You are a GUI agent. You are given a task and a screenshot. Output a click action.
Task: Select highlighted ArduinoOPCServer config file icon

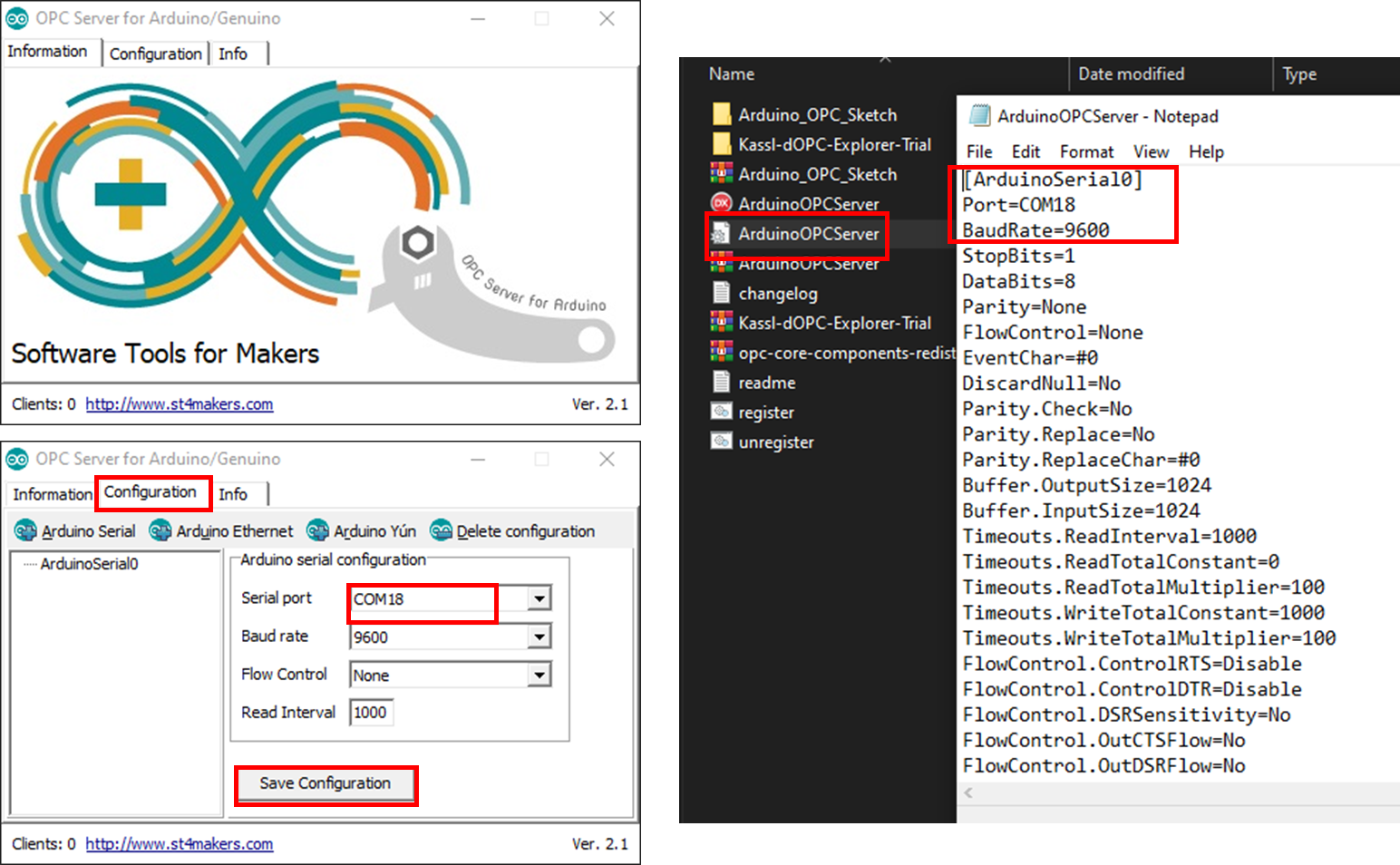(x=721, y=234)
